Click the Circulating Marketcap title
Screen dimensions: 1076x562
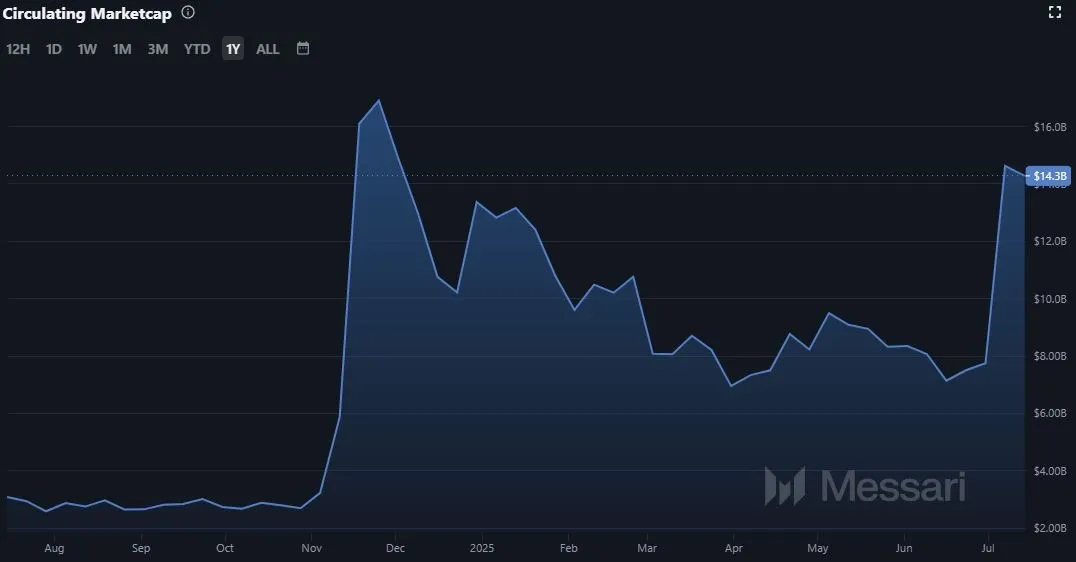click(x=87, y=13)
